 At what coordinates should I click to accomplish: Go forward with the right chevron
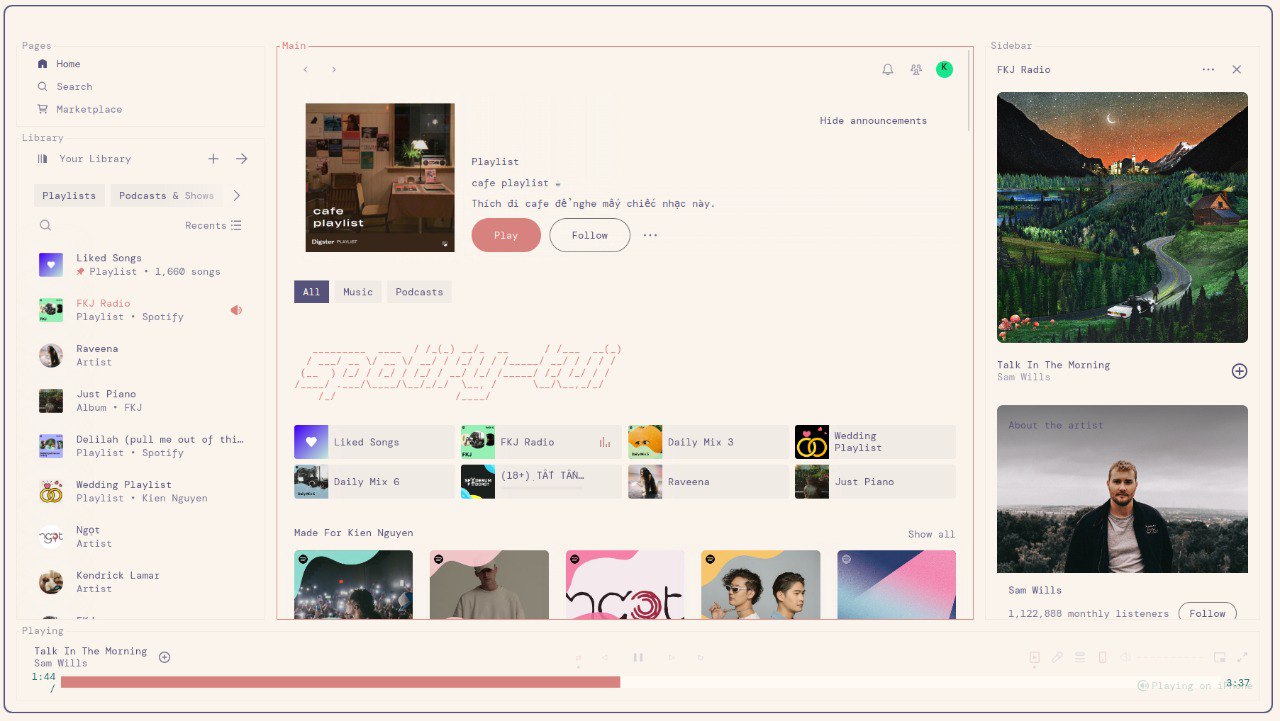point(334,70)
